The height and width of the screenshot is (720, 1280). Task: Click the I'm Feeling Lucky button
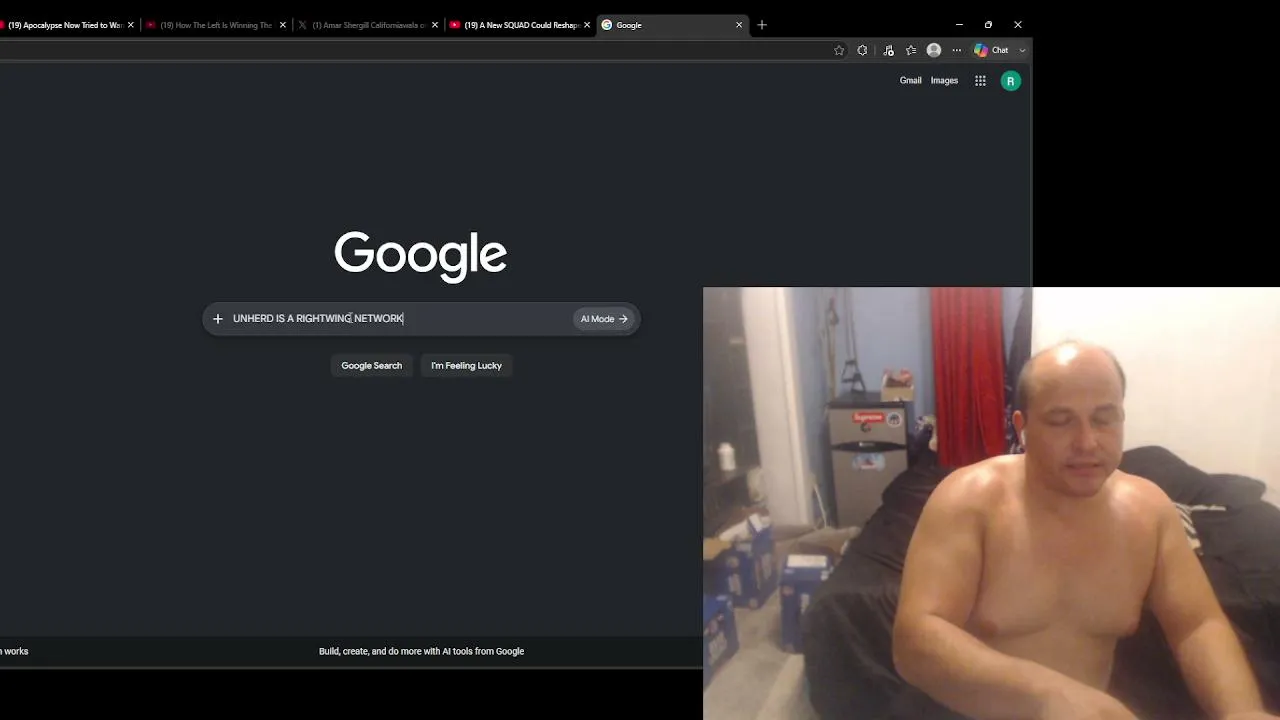[x=466, y=366]
